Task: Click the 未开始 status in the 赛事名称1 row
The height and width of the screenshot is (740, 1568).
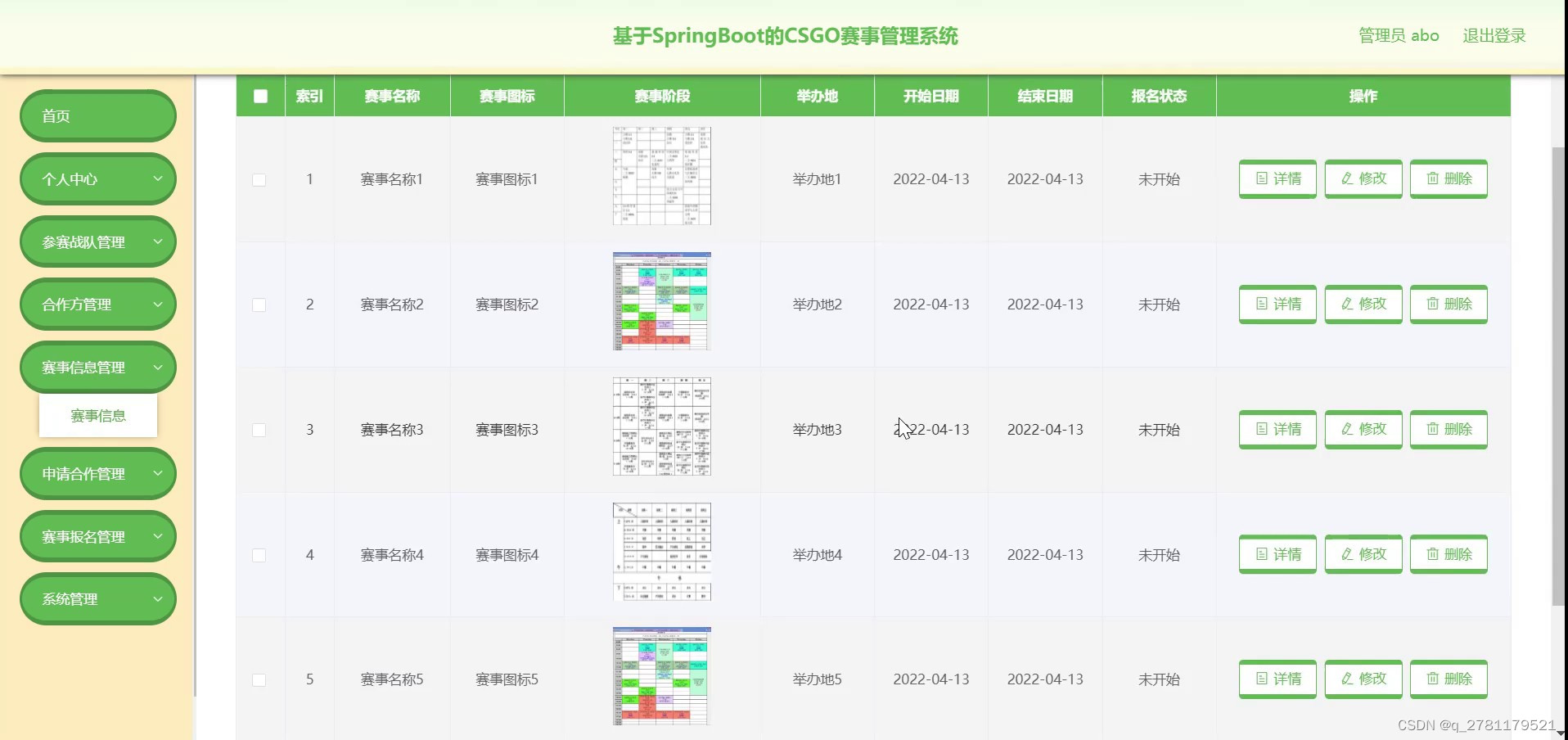Action: point(1159,179)
